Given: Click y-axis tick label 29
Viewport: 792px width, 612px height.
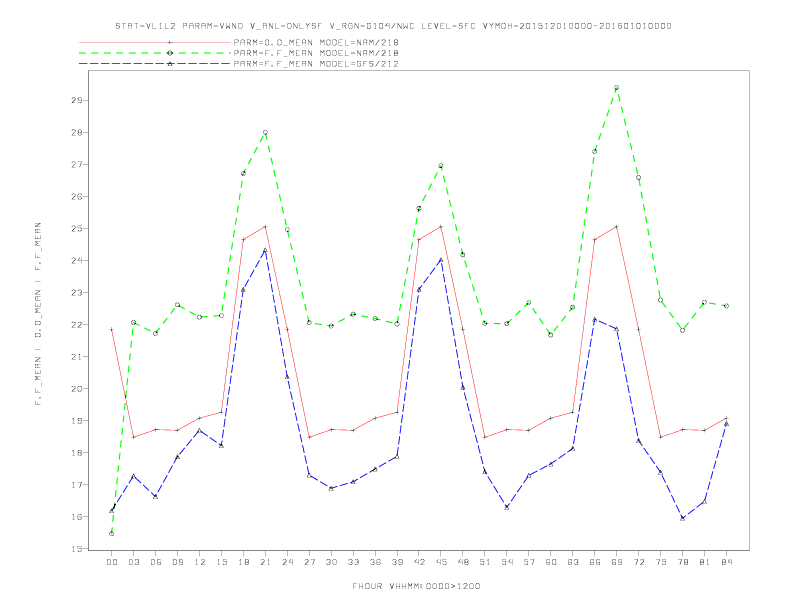Looking at the screenshot, I should click(x=76, y=100).
